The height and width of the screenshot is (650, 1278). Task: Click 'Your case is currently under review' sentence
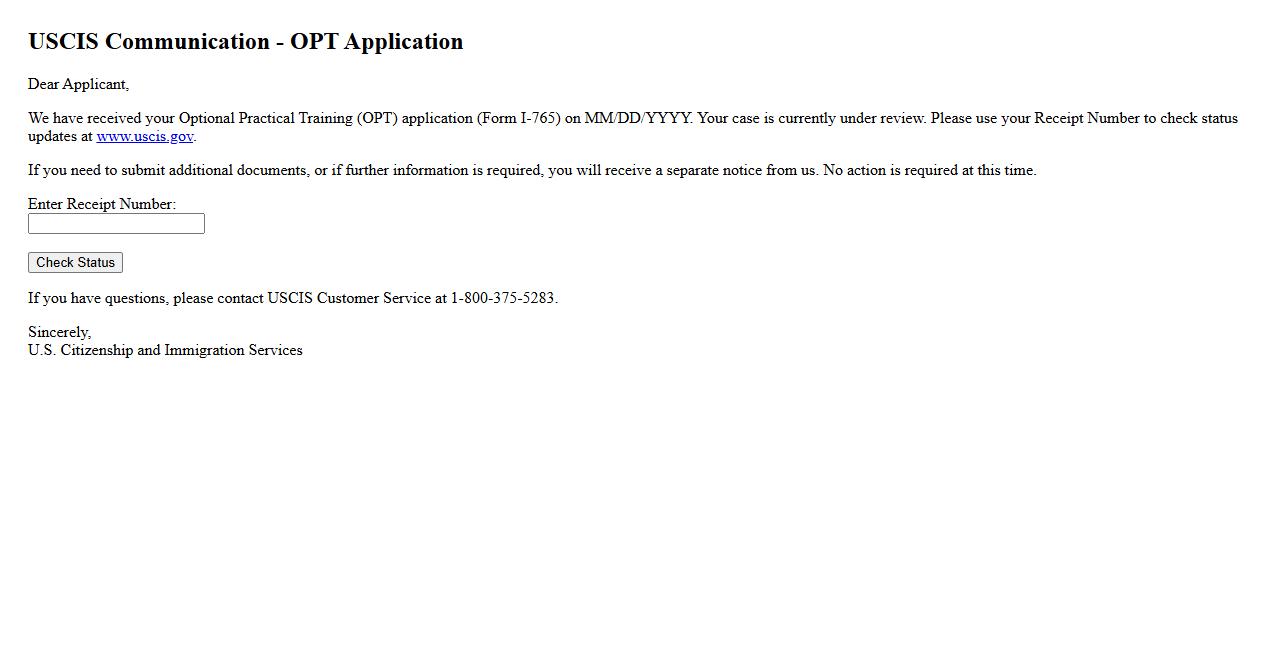pyautogui.click(x=811, y=119)
